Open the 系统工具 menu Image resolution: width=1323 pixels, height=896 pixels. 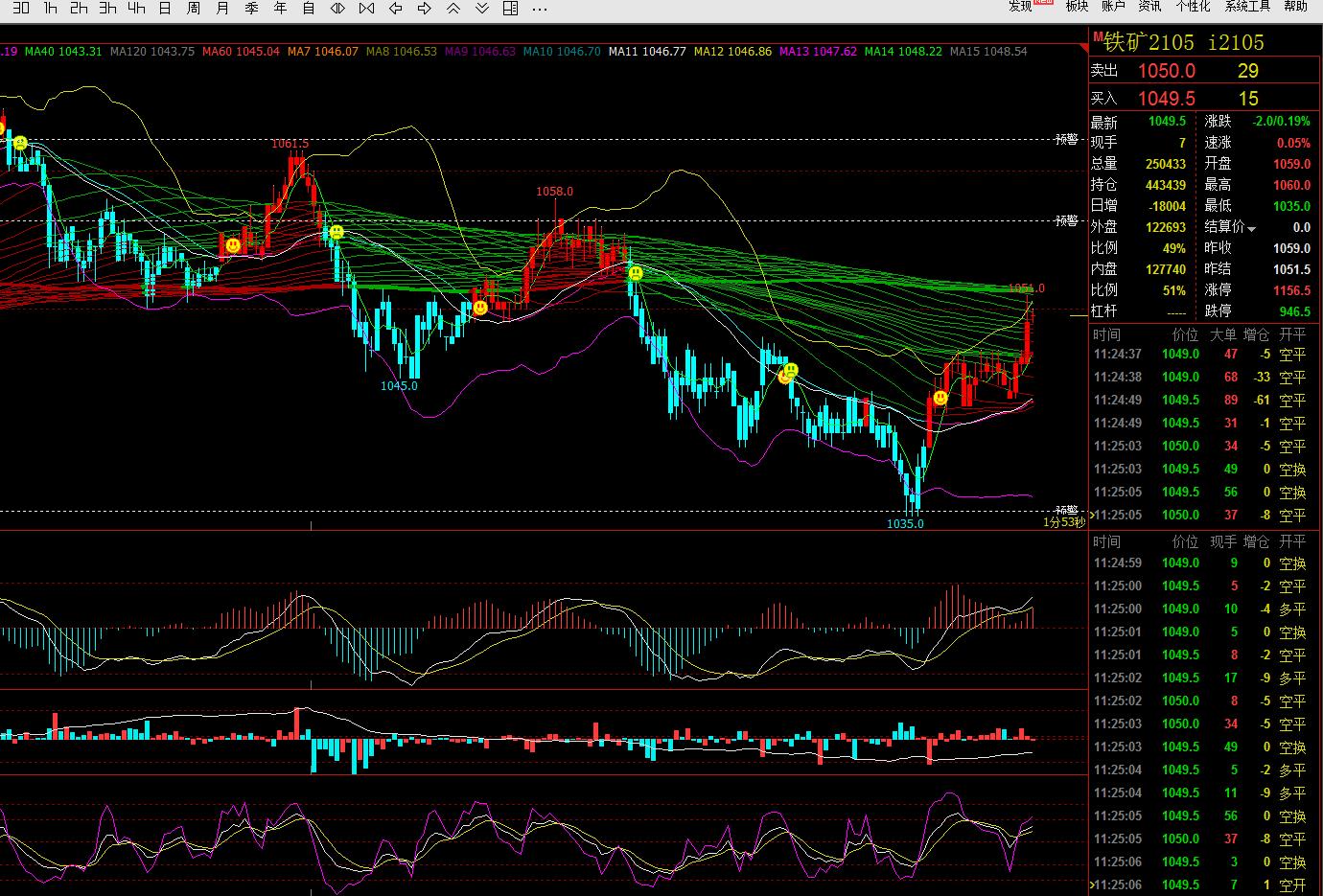pyautogui.click(x=1247, y=6)
